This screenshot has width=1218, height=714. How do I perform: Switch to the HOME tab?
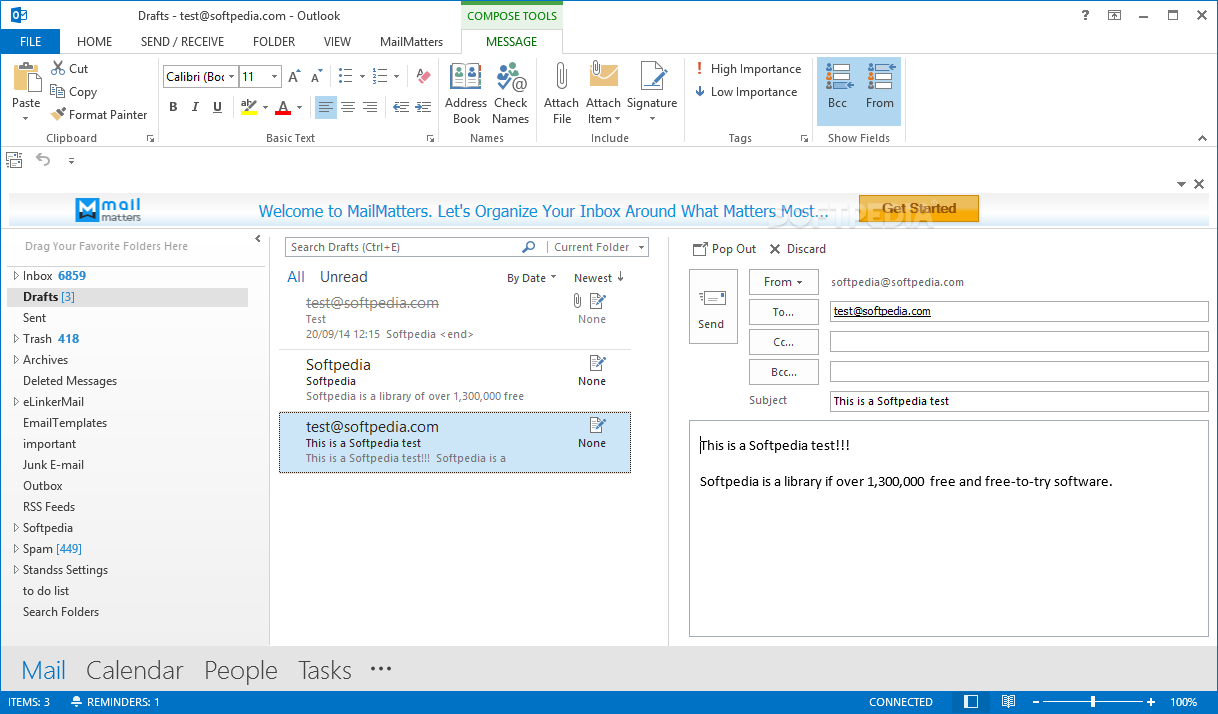(x=95, y=42)
